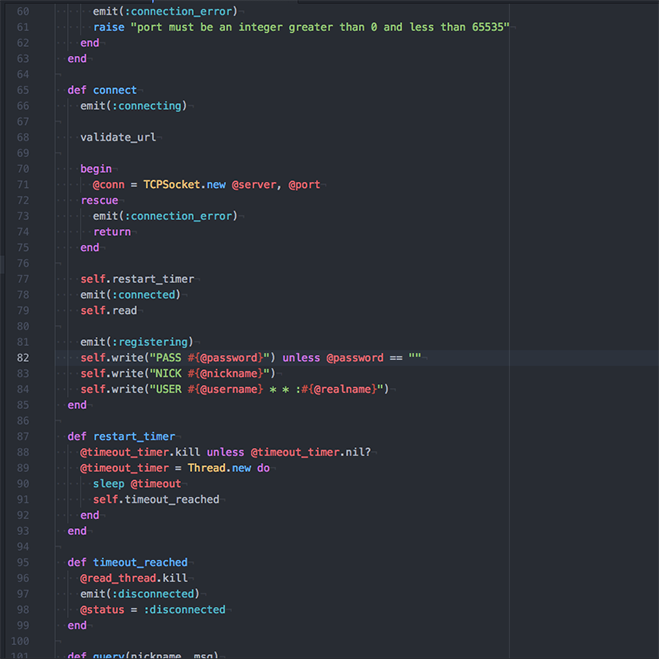Click '@status' on line 98
This screenshot has height=659, width=659.
pyautogui.click(x=102, y=610)
